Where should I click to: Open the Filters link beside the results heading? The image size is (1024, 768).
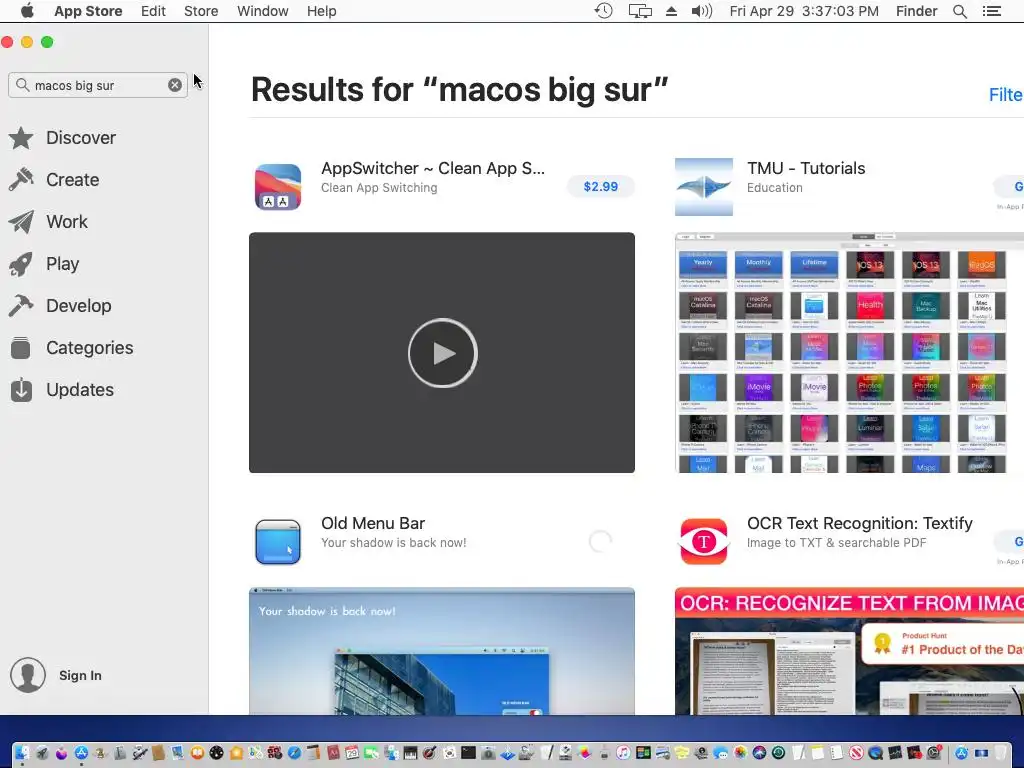[x=1006, y=95]
